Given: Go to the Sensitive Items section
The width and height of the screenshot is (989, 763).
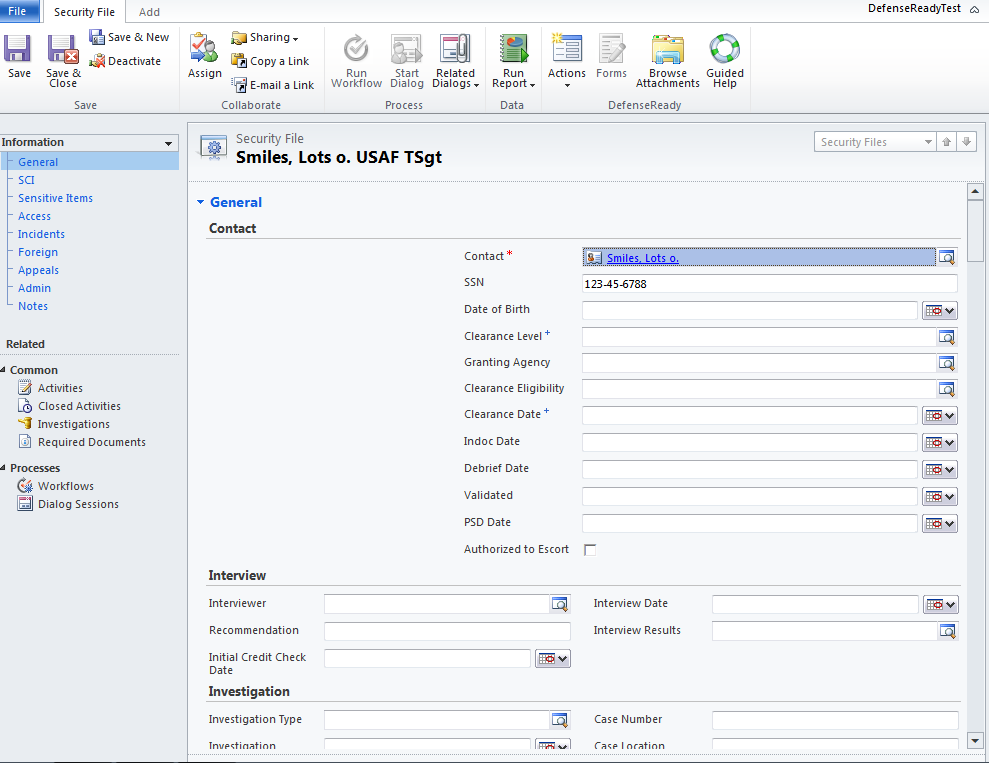Looking at the screenshot, I should (x=55, y=198).
